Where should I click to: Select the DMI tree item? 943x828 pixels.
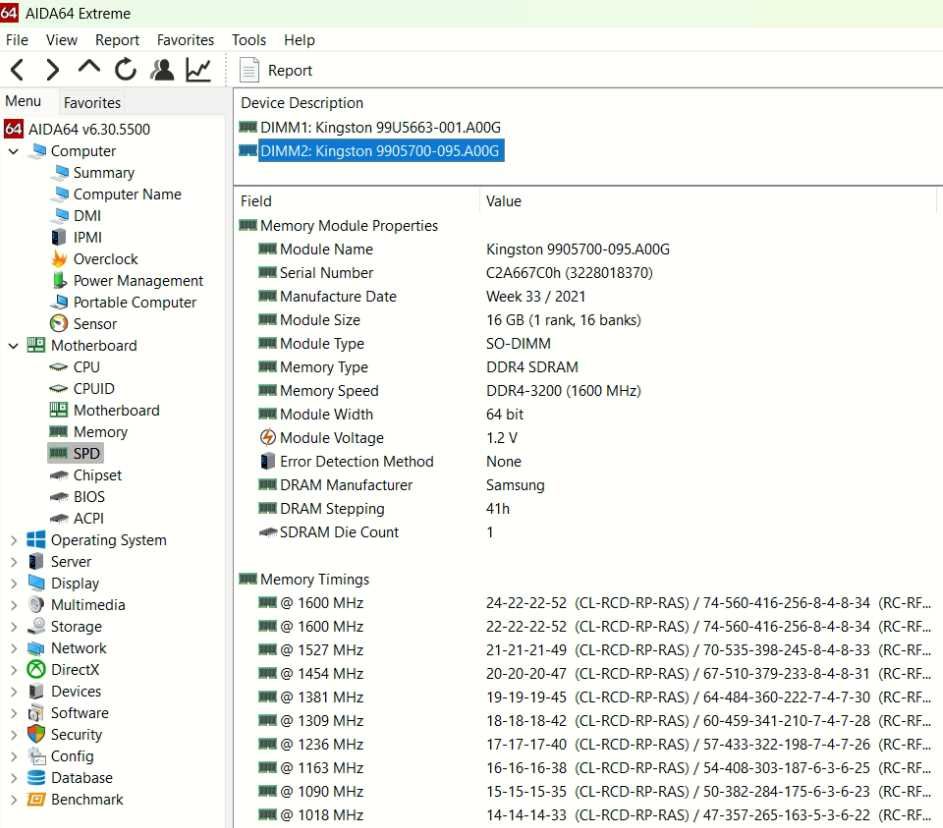tap(87, 216)
